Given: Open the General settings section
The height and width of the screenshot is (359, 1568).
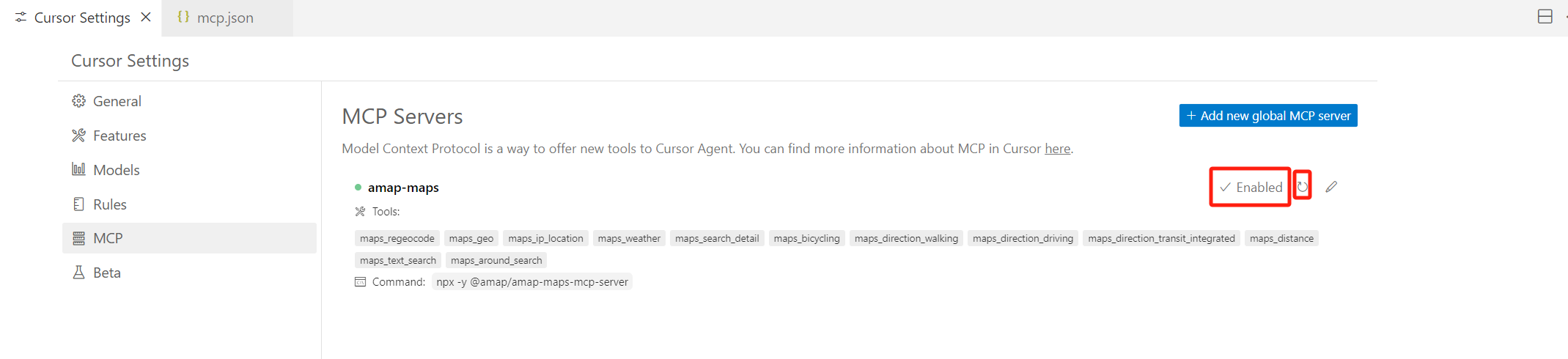Looking at the screenshot, I should coord(117,101).
